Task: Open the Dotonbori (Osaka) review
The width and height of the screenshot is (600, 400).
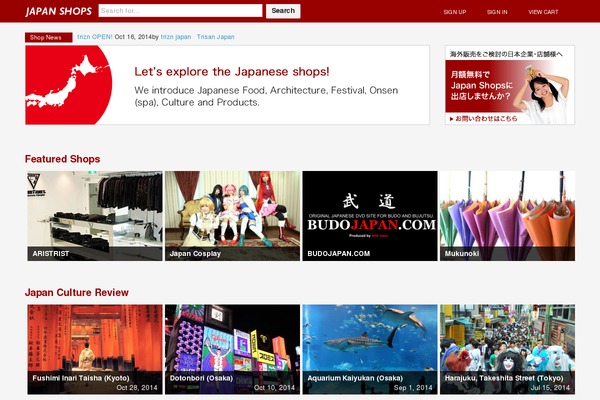Action: [x=232, y=349]
